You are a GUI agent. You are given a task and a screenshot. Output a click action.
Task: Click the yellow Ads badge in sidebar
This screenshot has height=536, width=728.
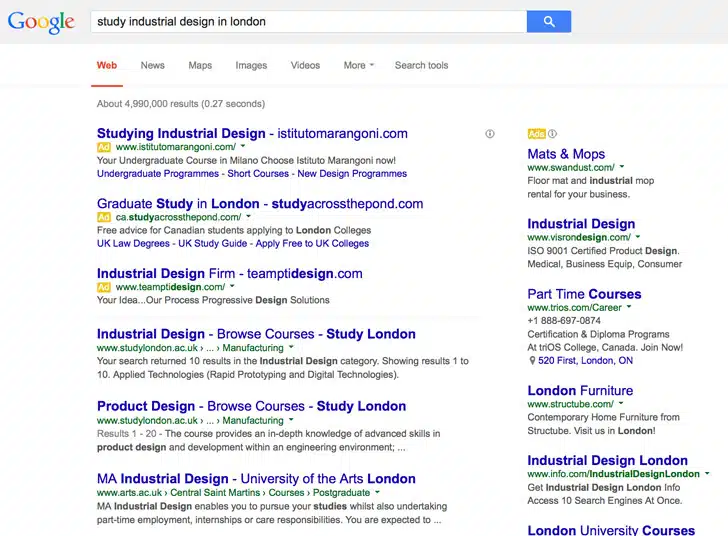536,134
